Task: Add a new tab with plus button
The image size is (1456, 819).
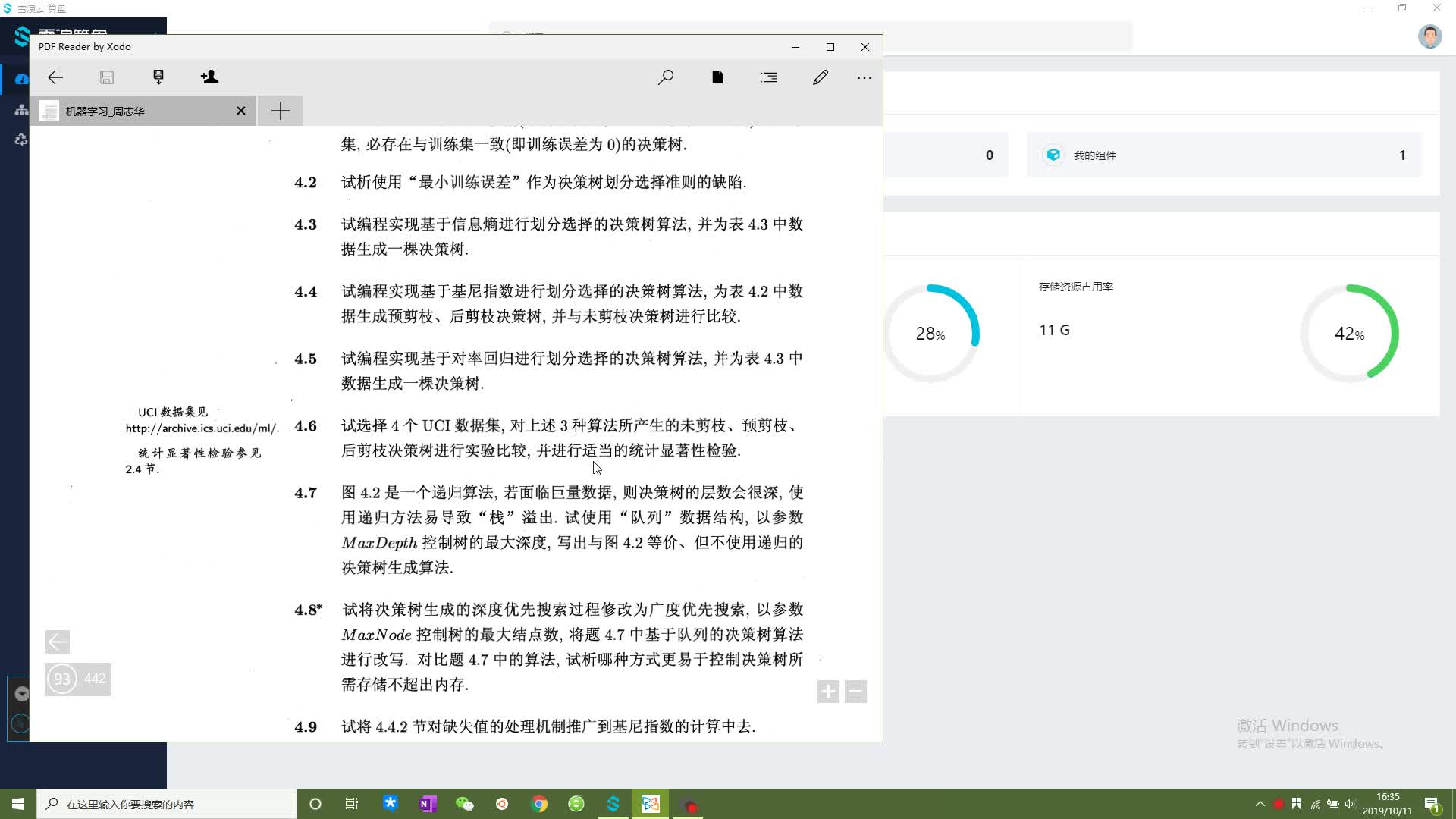Action: coord(281,111)
